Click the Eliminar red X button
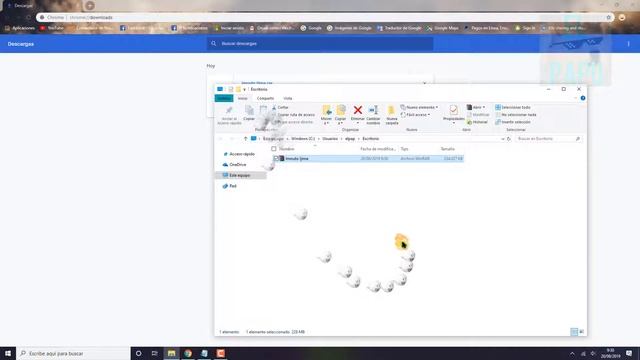The image size is (640, 360). 358,110
